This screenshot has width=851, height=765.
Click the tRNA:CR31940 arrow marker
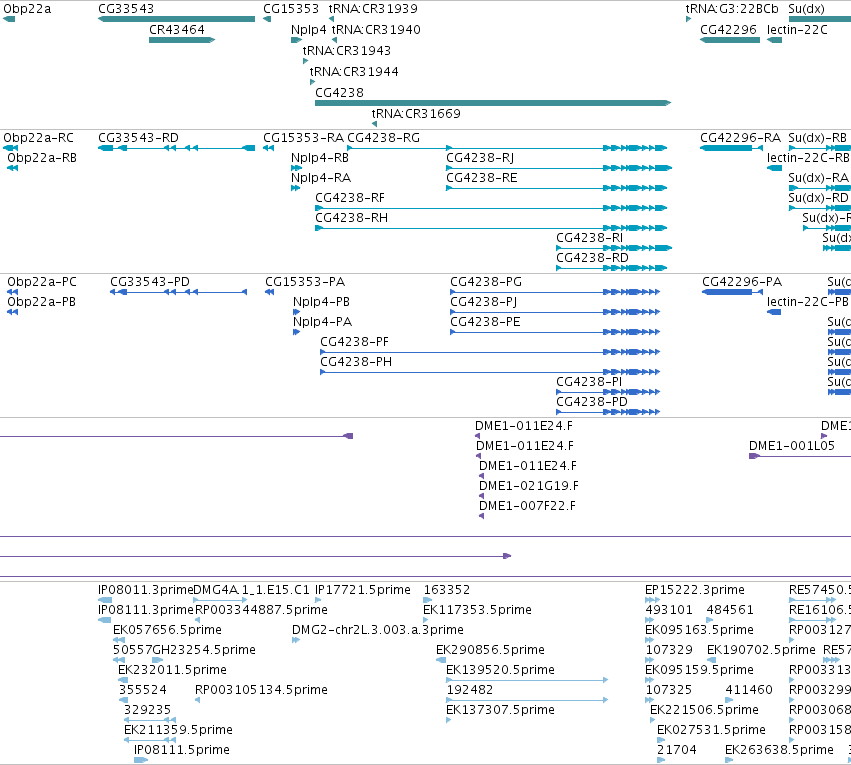(x=334, y=40)
